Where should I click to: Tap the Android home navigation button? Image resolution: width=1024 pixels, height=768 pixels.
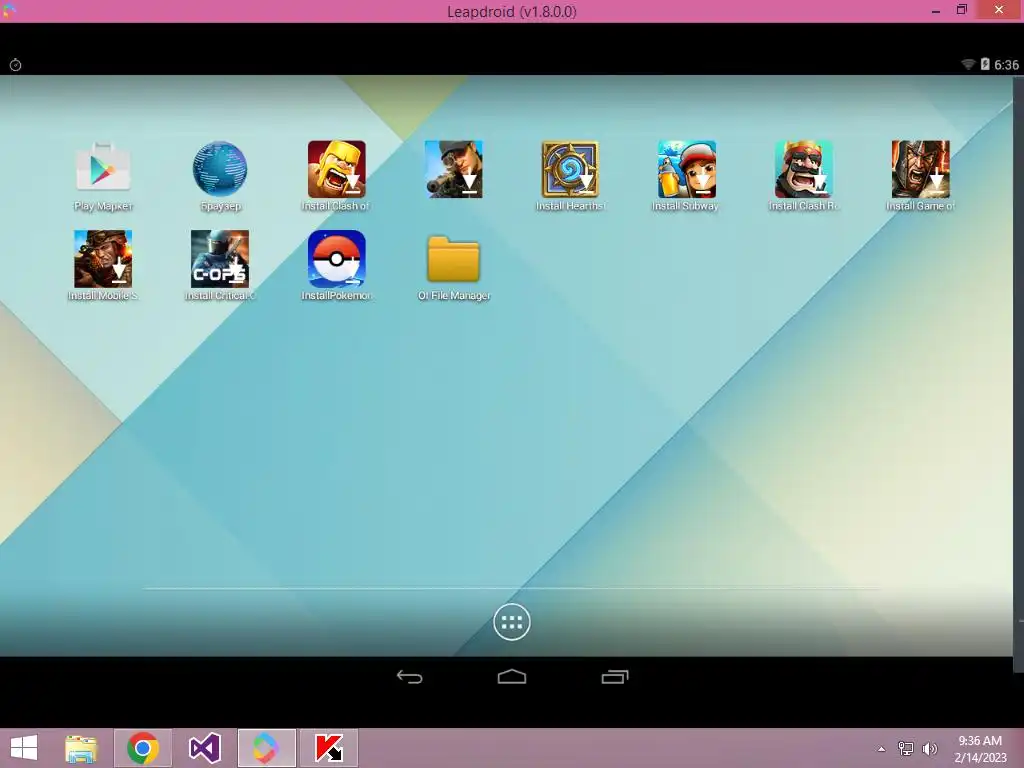(x=512, y=677)
